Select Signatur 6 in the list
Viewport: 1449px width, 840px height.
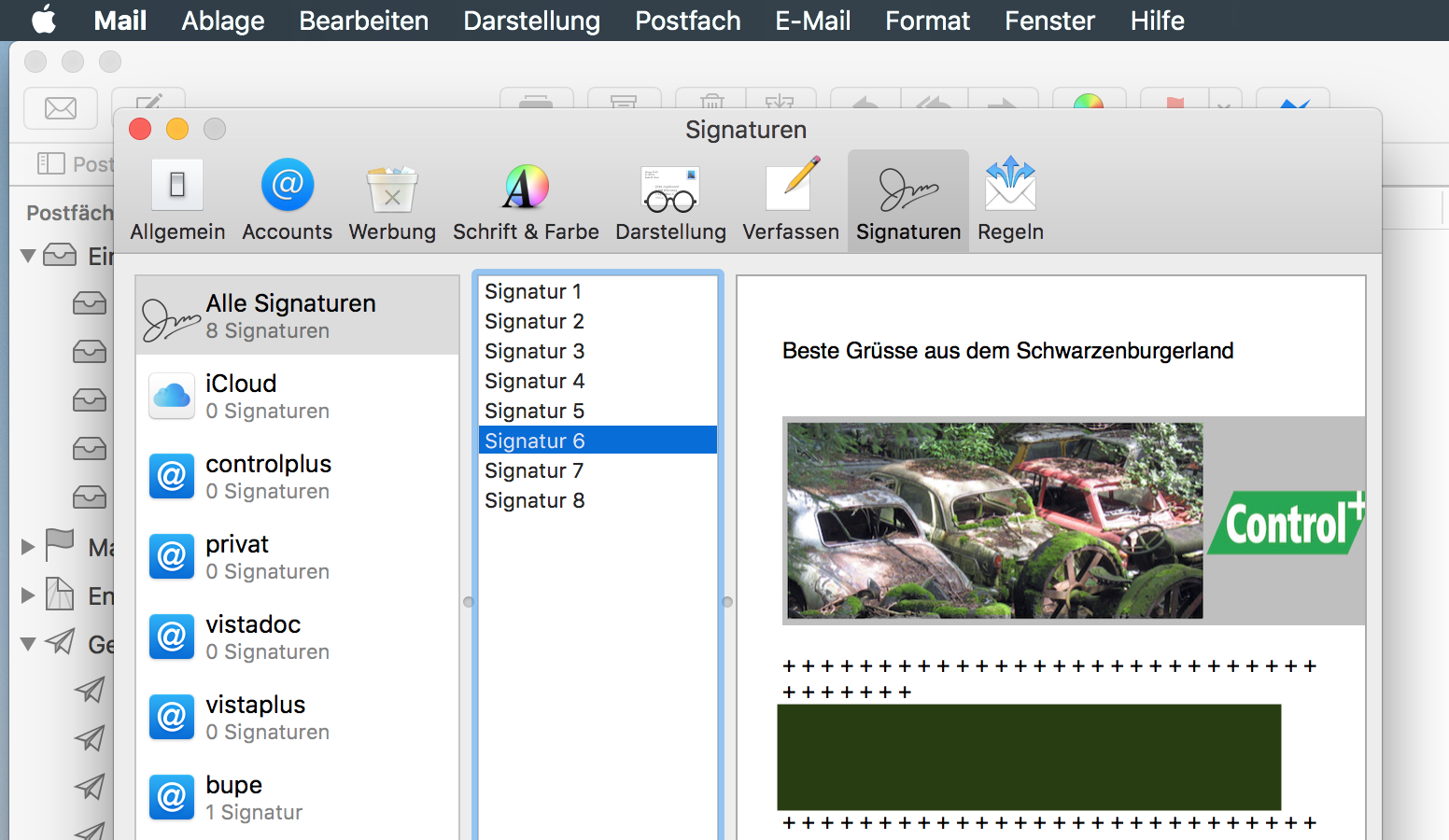tap(598, 441)
